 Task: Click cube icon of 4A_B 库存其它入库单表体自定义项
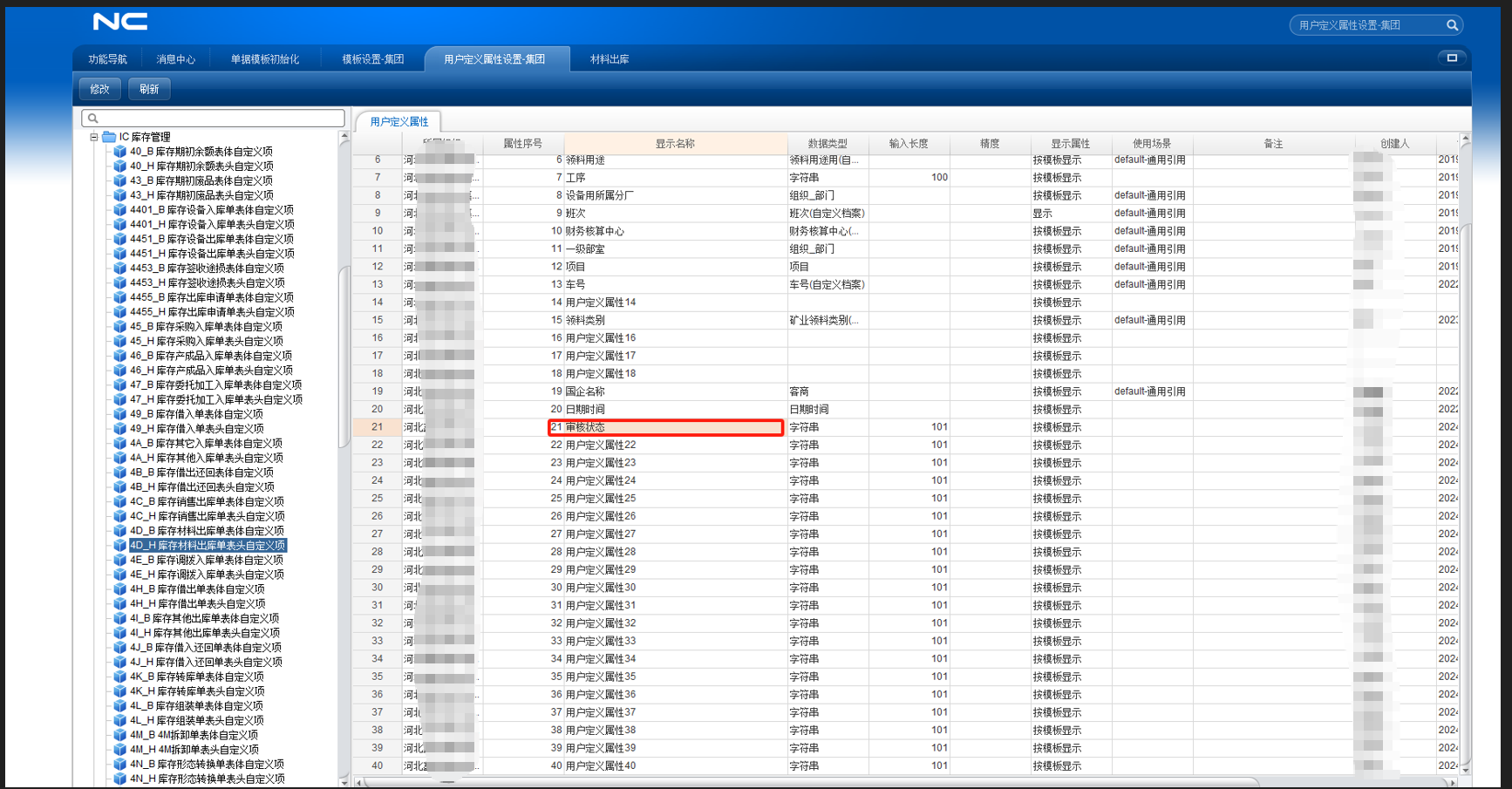[x=120, y=443]
